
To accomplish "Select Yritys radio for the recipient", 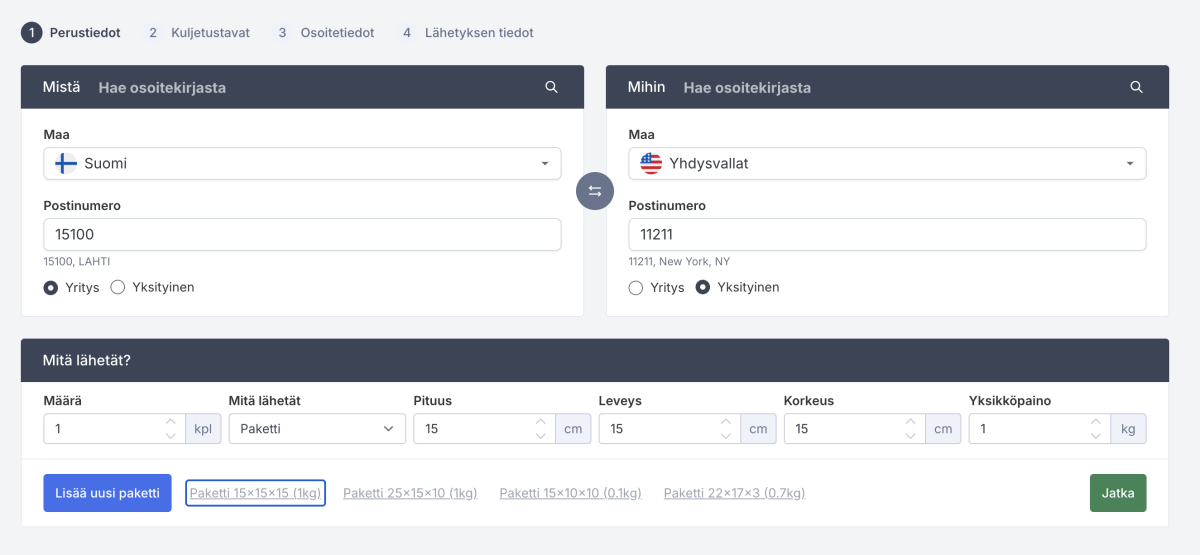I will pos(636,287).
